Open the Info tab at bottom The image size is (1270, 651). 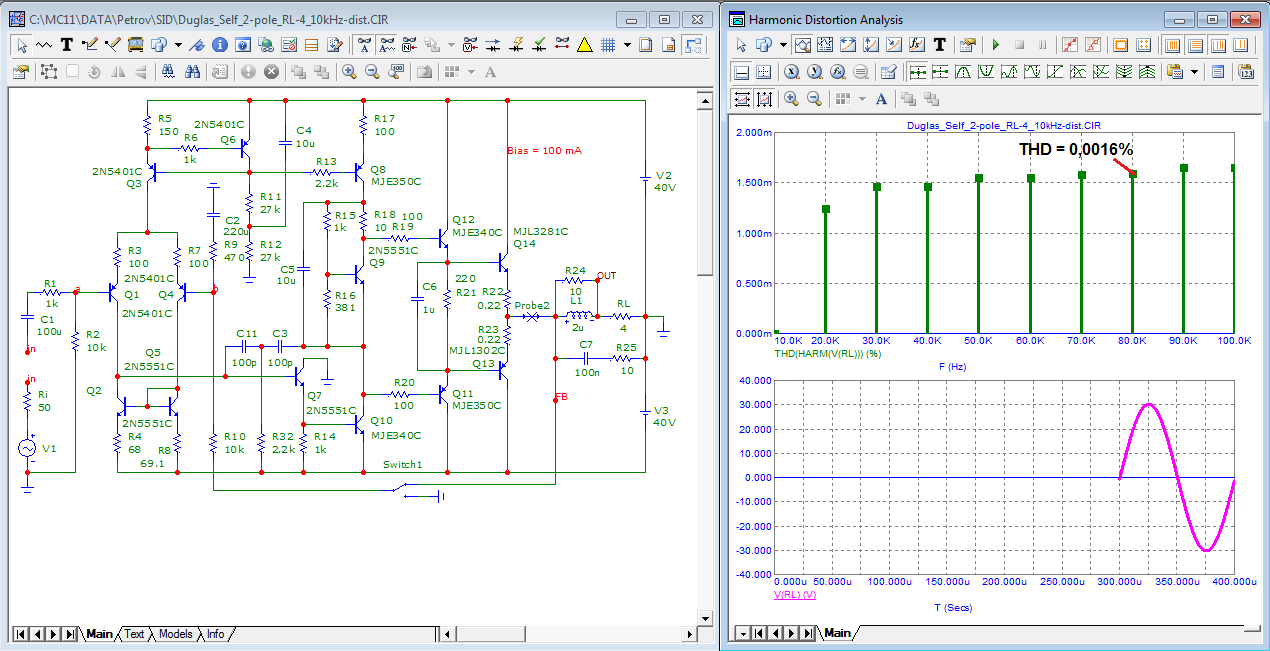click(216, 634)
